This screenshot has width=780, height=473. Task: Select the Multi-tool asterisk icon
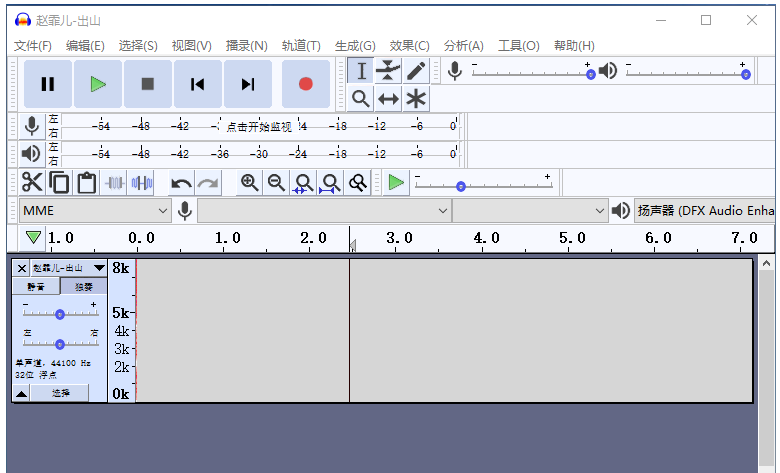click(x=416, y=98)
